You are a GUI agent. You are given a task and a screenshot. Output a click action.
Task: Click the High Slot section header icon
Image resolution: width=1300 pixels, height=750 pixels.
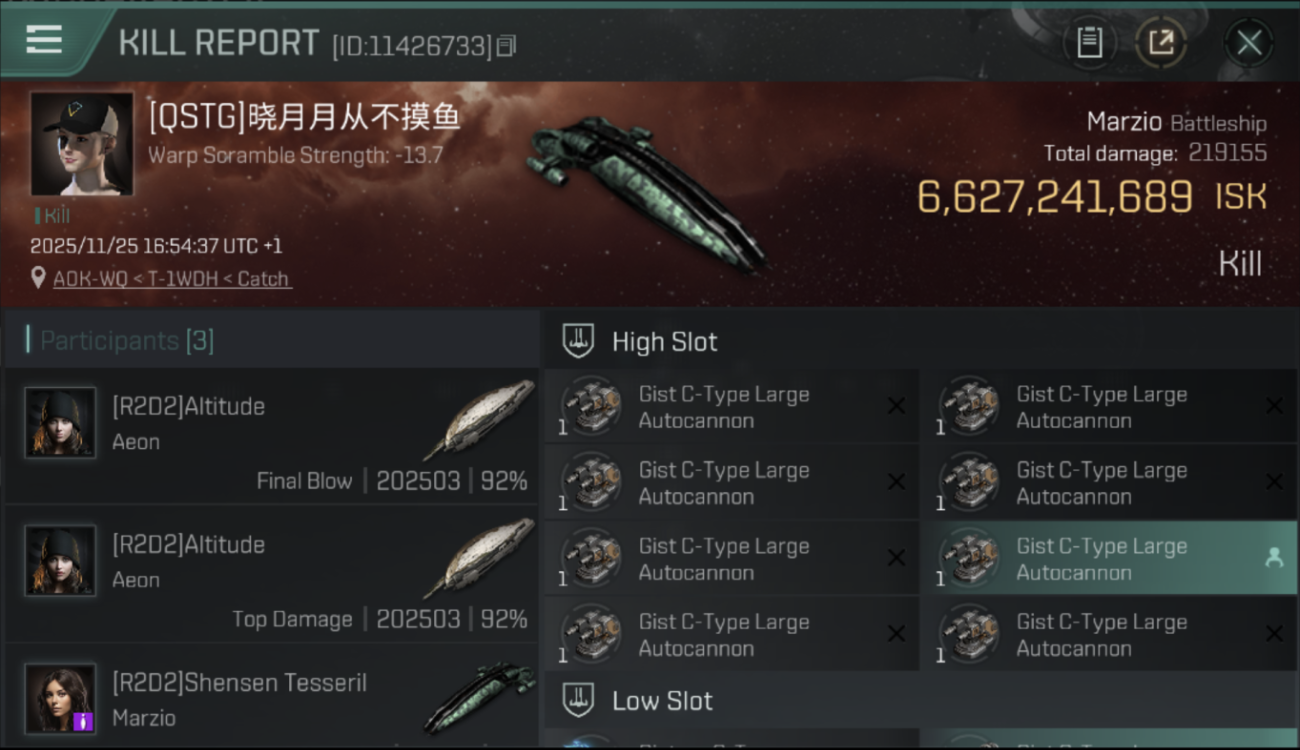click(578, 341)
